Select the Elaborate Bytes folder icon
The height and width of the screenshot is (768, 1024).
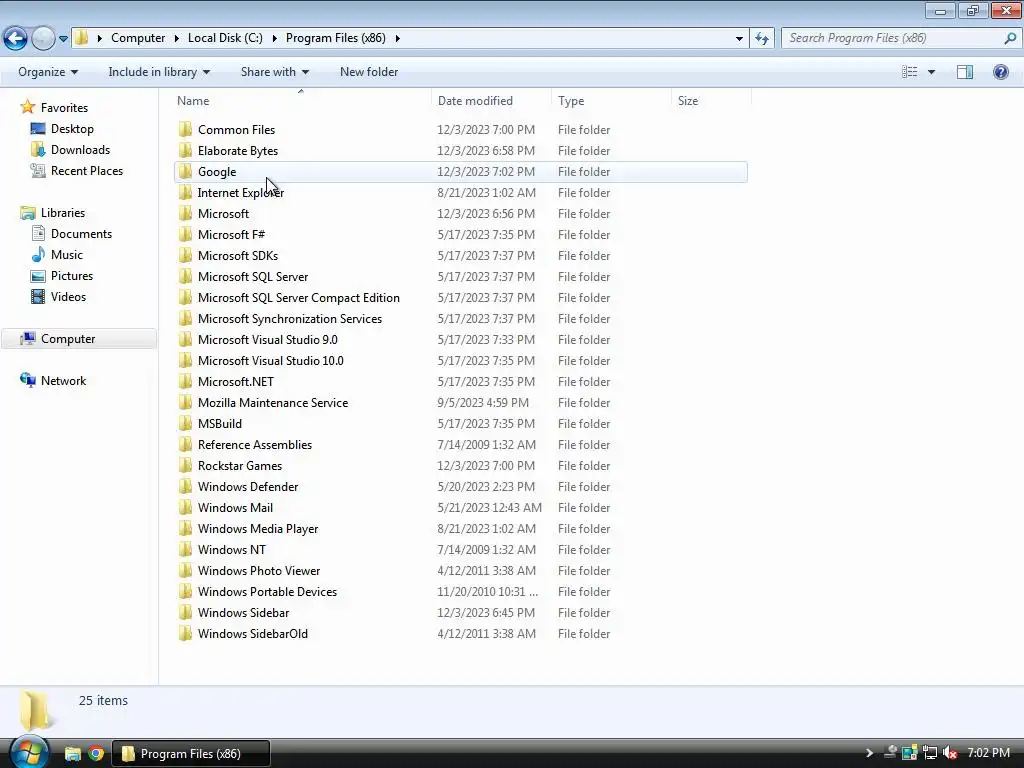185,150
